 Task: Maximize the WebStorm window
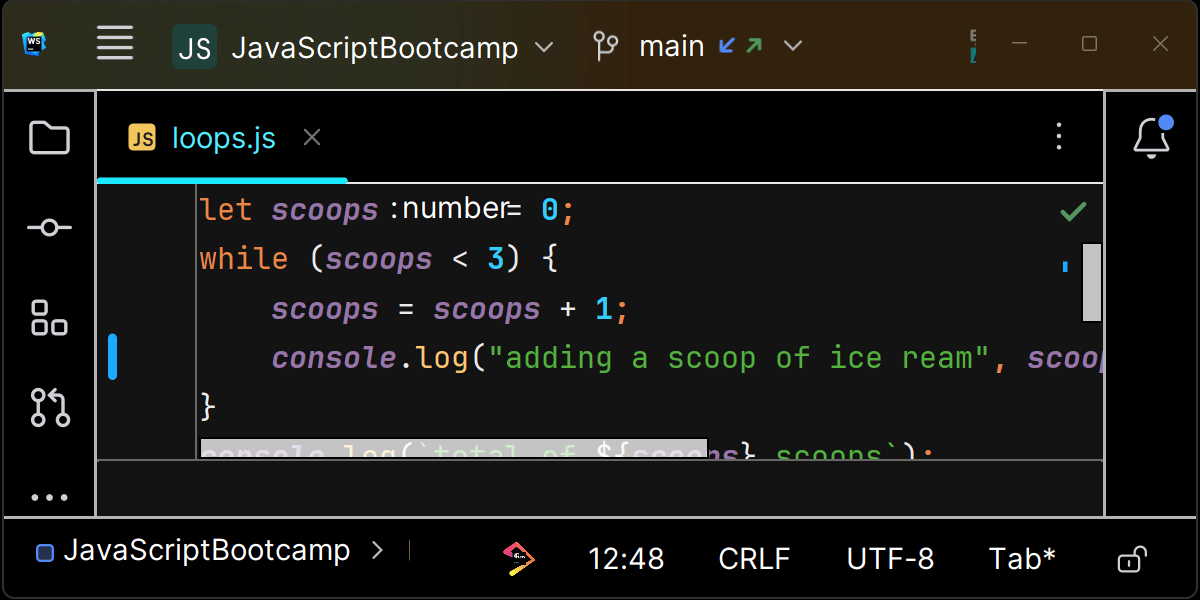tap(1090, 44)
